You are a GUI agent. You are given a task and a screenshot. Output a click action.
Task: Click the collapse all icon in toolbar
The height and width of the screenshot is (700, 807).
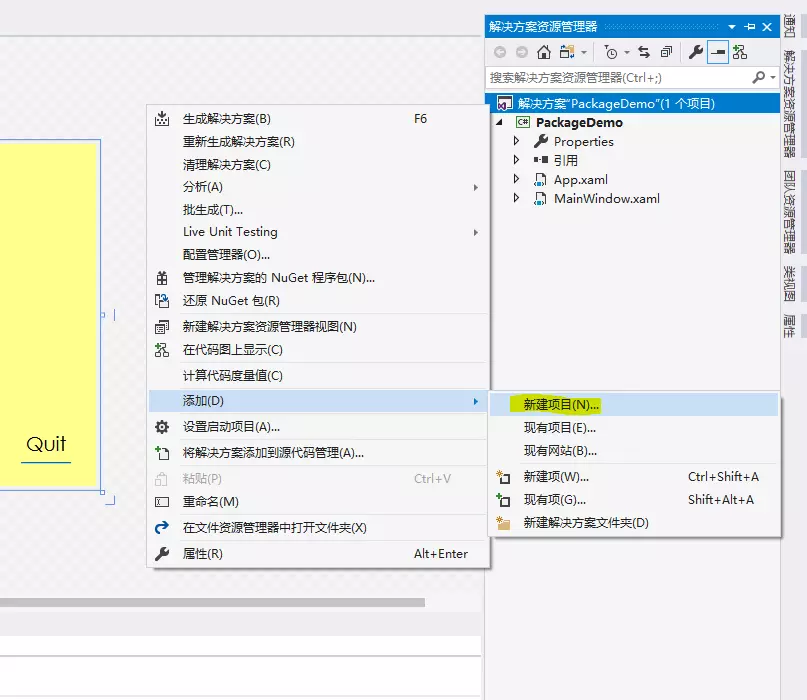point(666,52)
